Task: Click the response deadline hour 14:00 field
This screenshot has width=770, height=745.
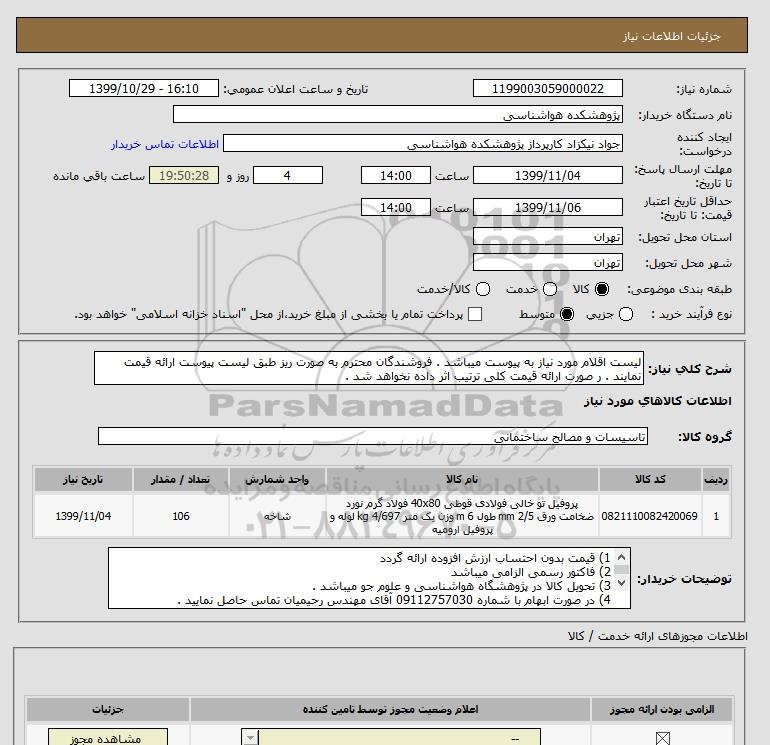Action: pos(396,175)
